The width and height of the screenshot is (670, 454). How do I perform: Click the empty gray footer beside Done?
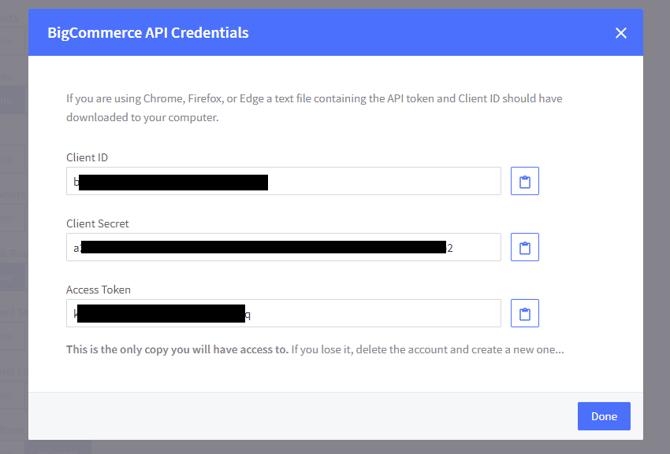pyautogui.click(x=300, y=416)
